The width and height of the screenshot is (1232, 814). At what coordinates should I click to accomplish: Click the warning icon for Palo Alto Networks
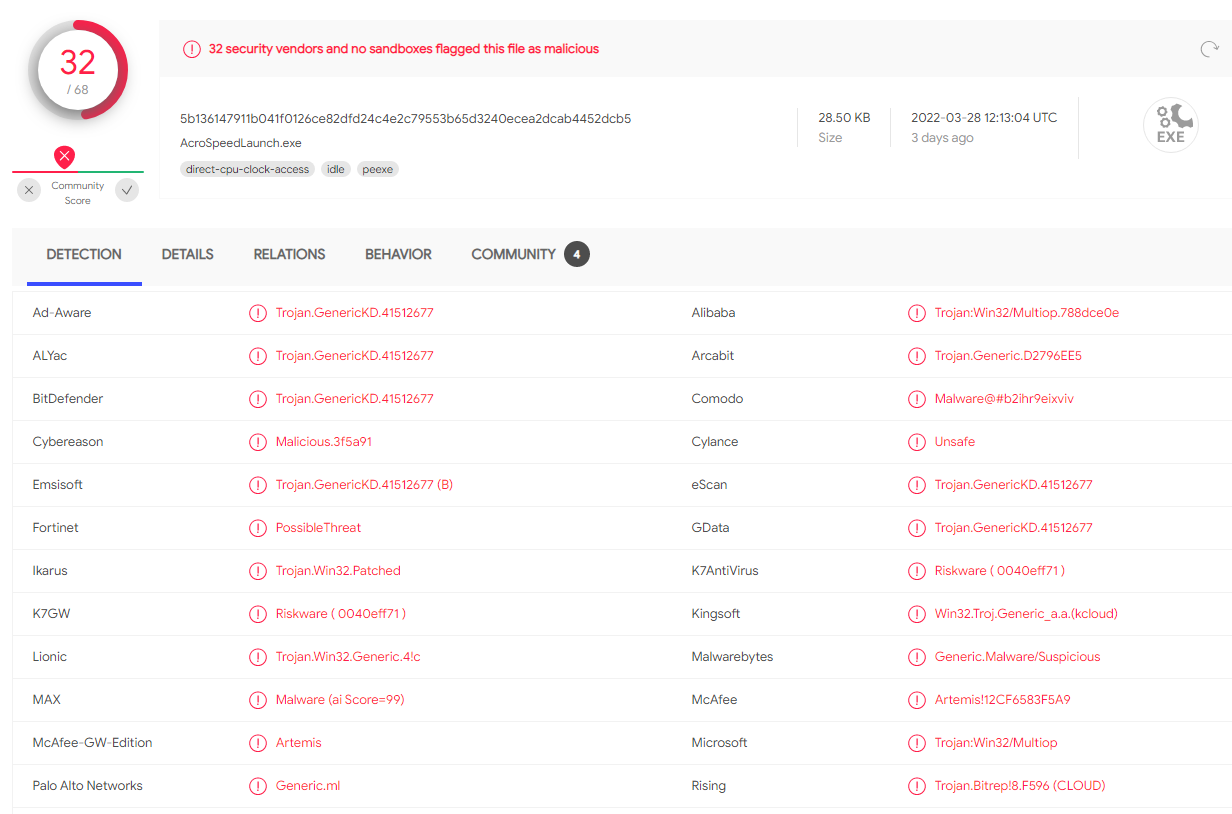(258, 786)
